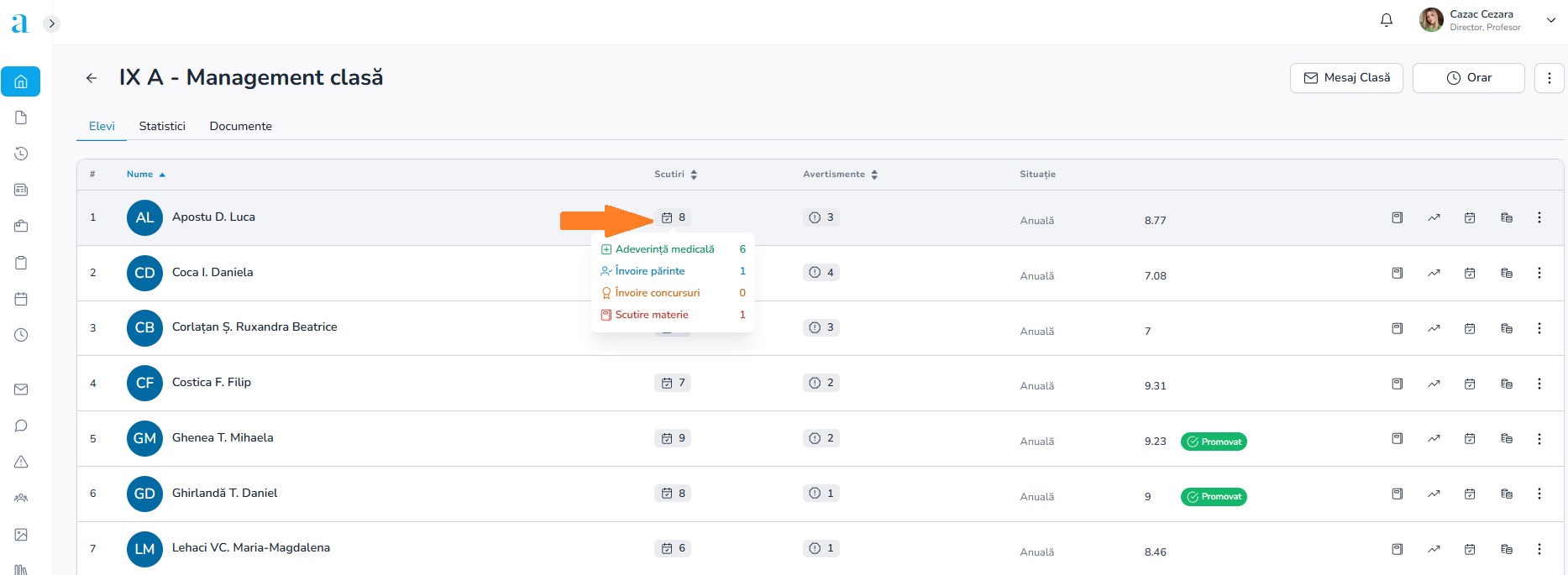Image resolution: width=1568 pixels, height=575 pixels.
Task: Click the gallery image icon in sidebar
Action: click(21, 535)
